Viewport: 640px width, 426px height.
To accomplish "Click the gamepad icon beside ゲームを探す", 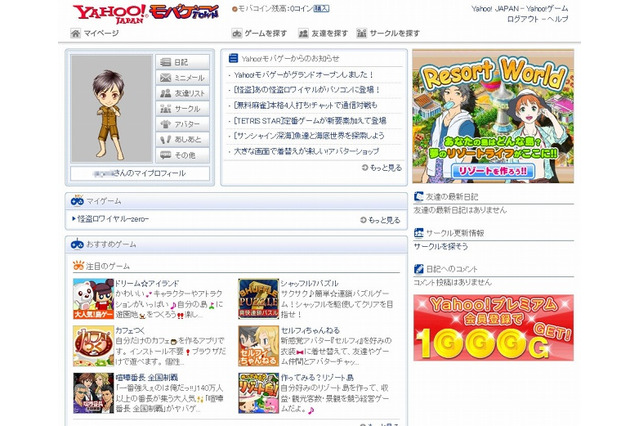I will coord(237,33).
